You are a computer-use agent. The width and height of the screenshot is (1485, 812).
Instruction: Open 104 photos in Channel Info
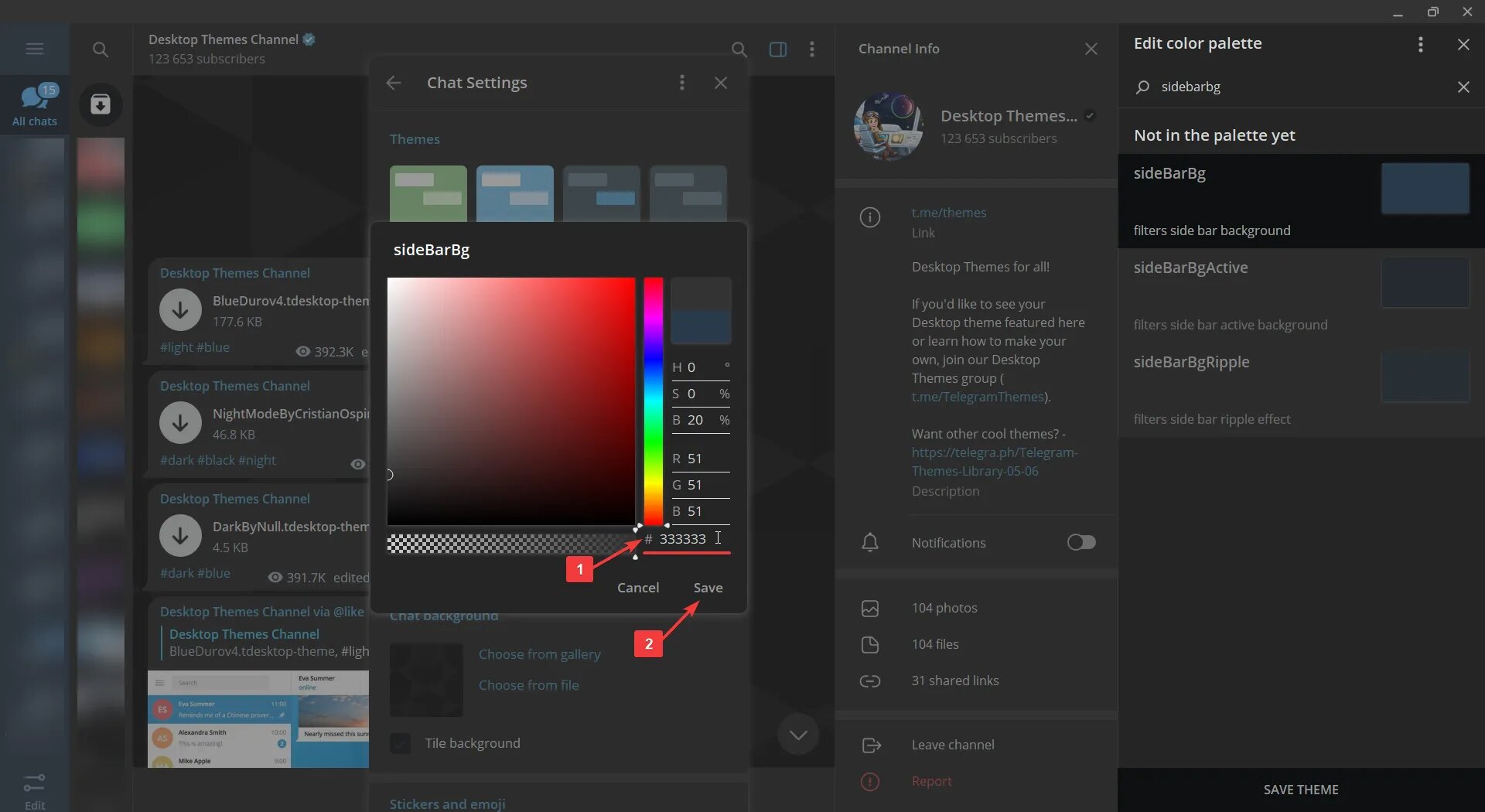tap(944, 608)
